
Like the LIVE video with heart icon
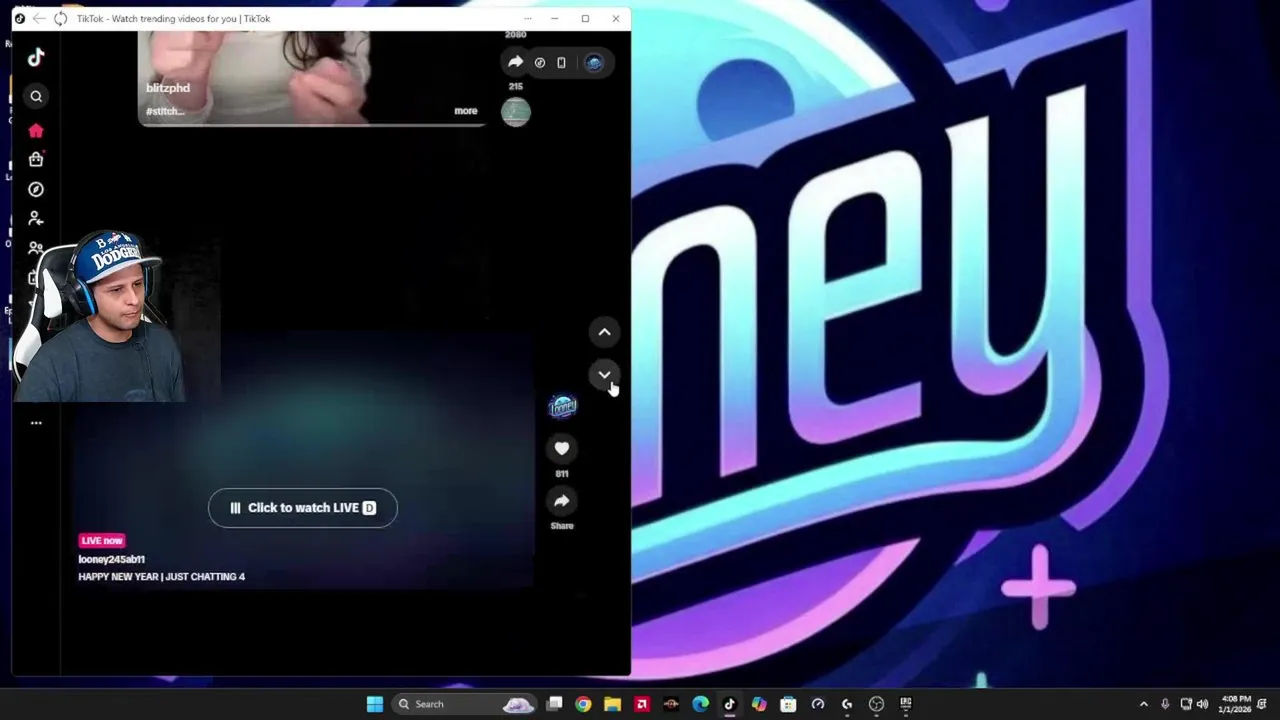tap(562, 449)
